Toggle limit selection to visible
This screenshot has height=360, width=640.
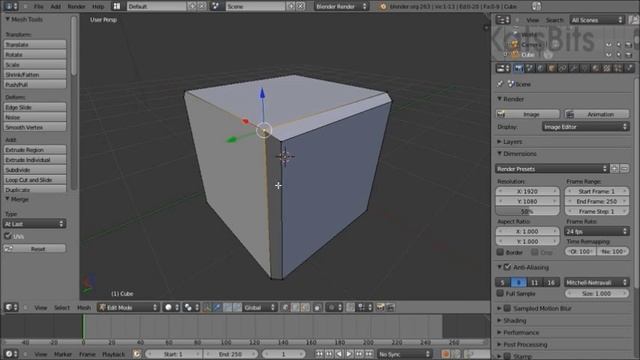pos(317,307)
